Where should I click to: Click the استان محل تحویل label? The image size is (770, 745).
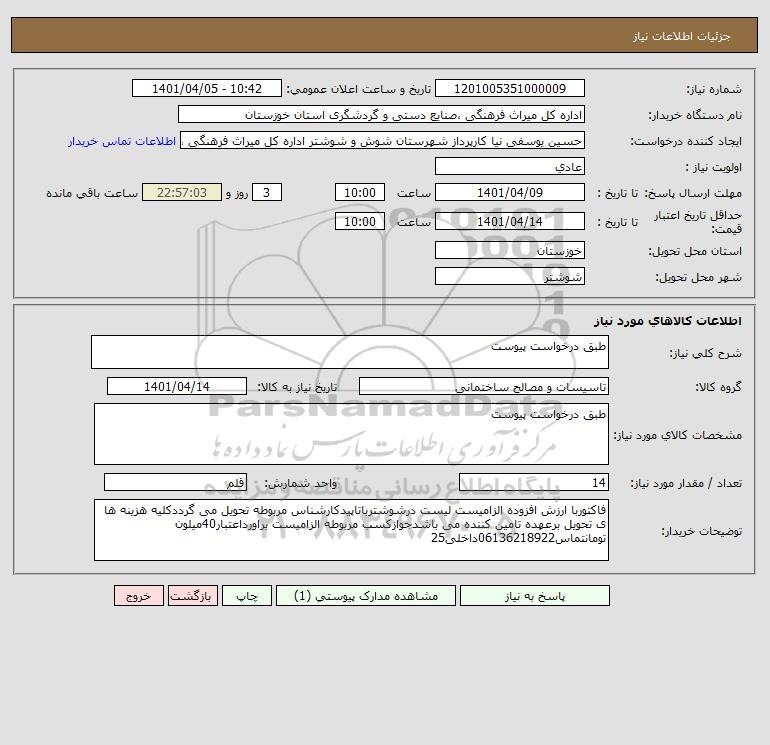click(695, 251)
